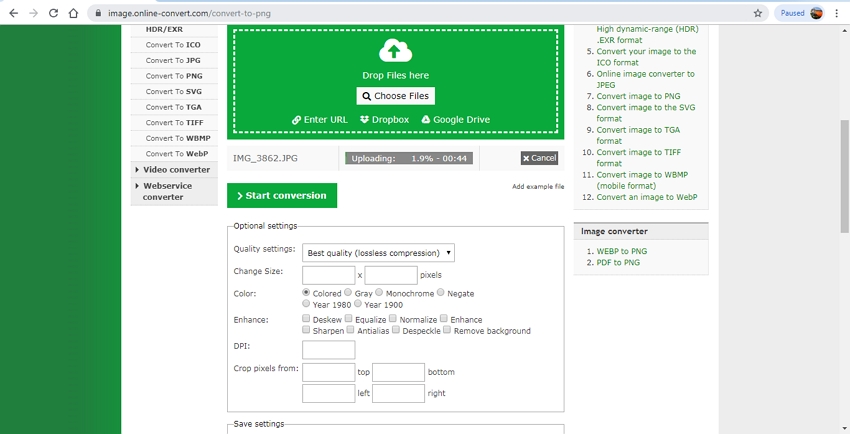Bookmark this page with the star icon
This screenshot has height=434, width=850.
758,13
